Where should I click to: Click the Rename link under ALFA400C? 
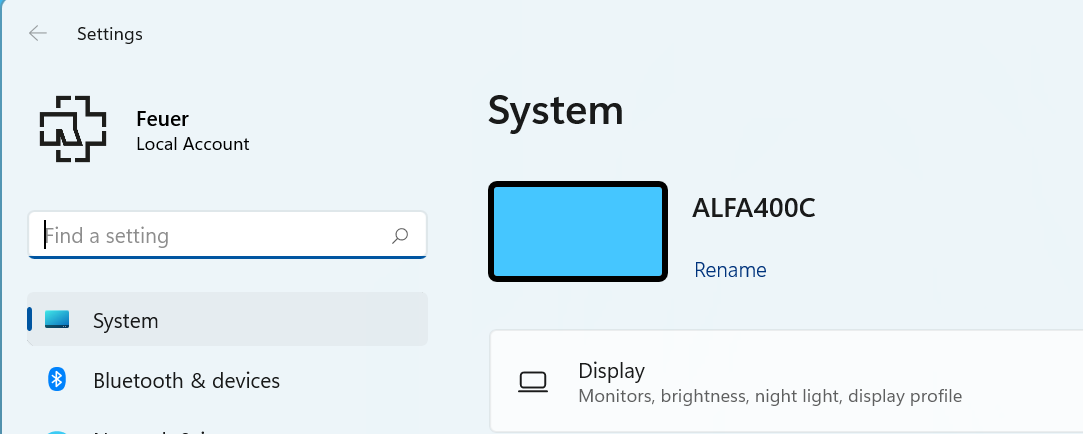(730, 270)
